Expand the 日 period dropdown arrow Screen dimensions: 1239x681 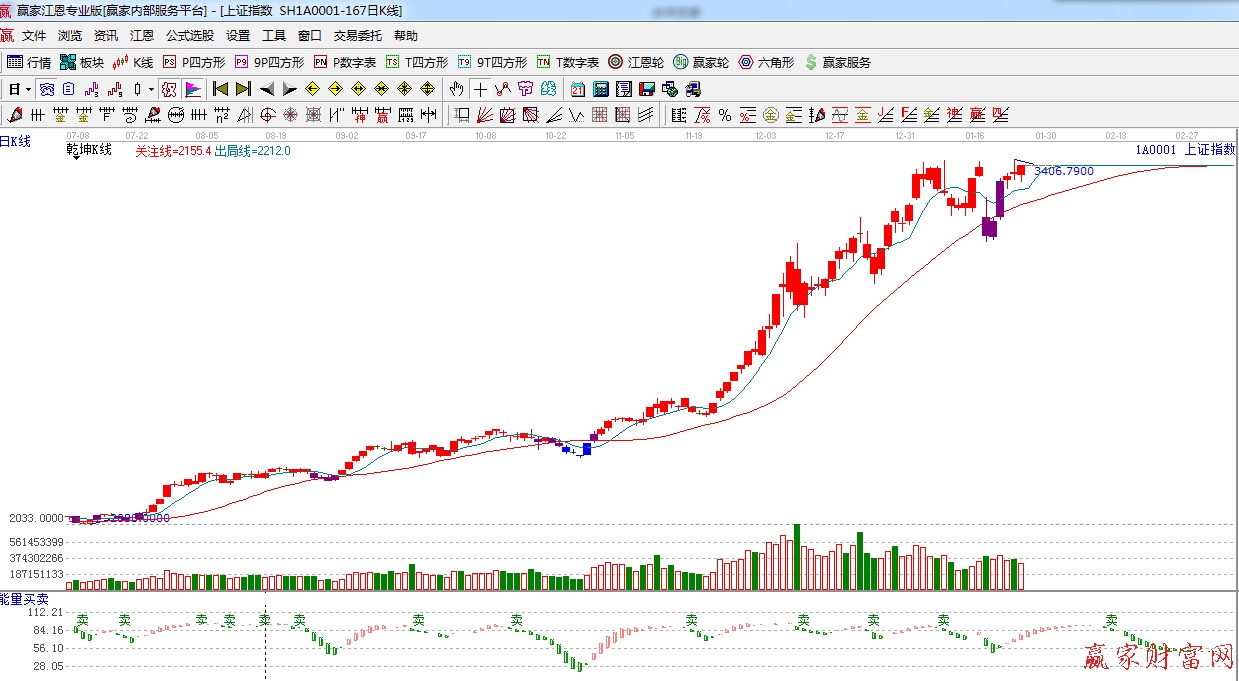point(29,89)
